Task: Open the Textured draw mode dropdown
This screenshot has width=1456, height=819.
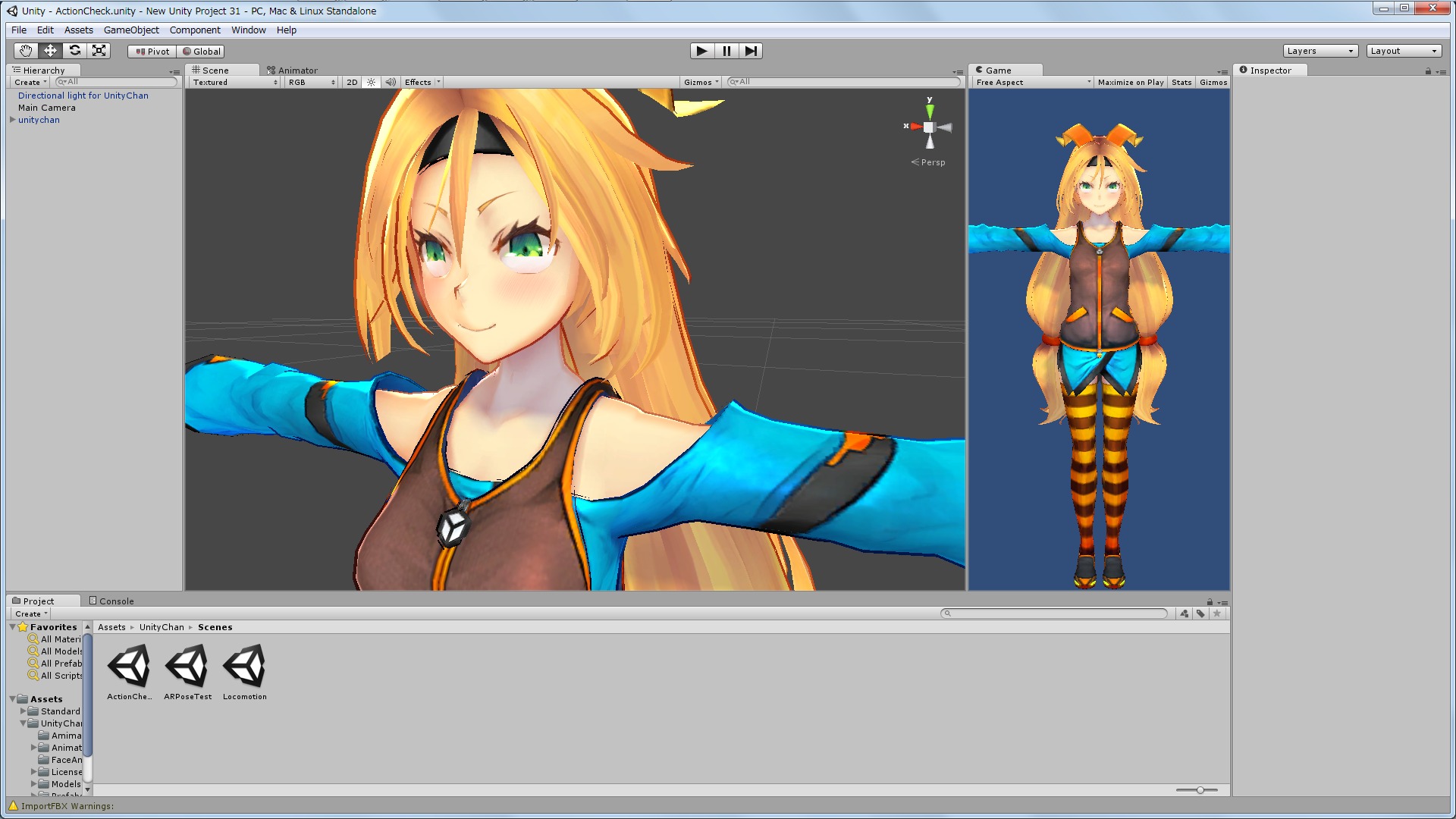Action: click(x=234, y=82)
